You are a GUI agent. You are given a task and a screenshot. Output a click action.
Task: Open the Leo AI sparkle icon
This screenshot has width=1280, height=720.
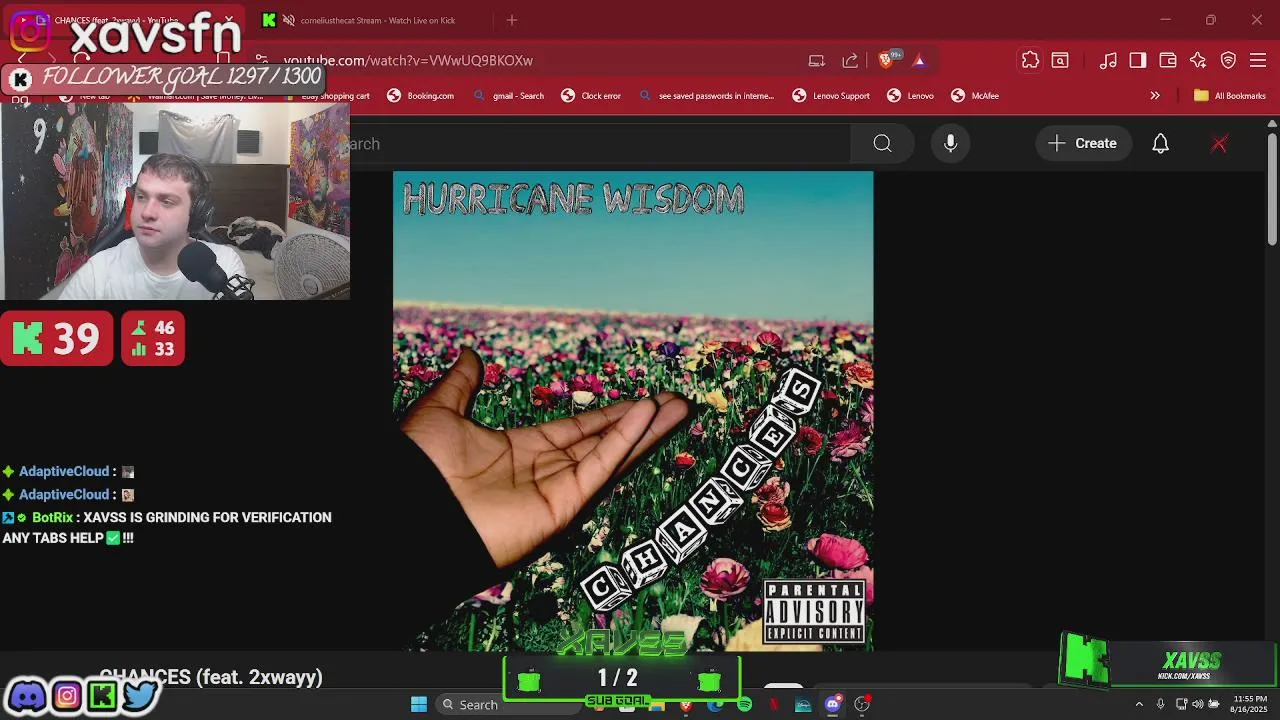[x=1198, y=61]
